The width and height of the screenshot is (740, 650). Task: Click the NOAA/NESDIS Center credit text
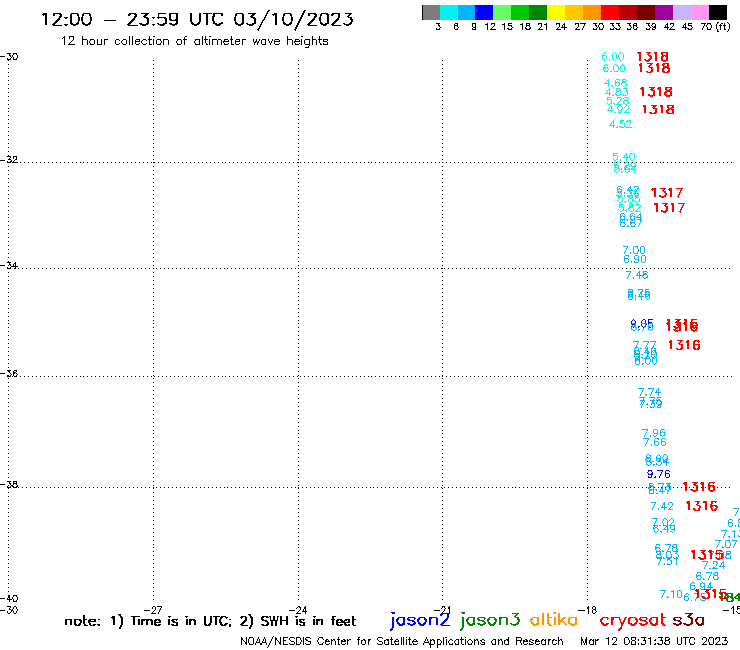(x=402, y=641)
